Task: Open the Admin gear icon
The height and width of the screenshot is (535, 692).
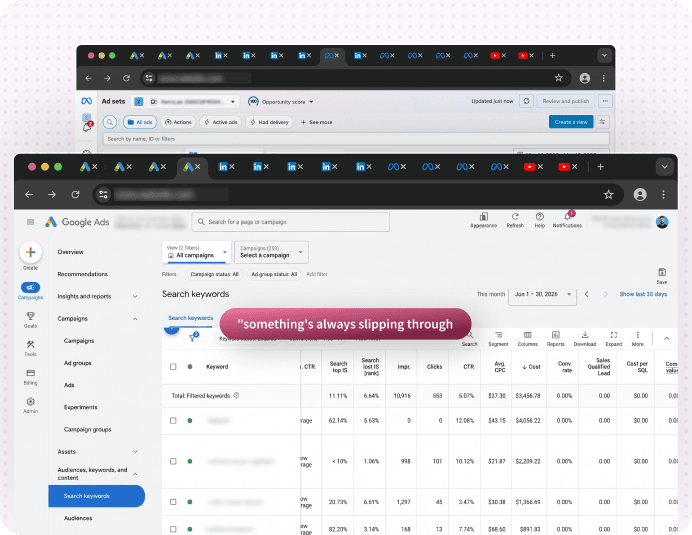Action: coord(30,402)
